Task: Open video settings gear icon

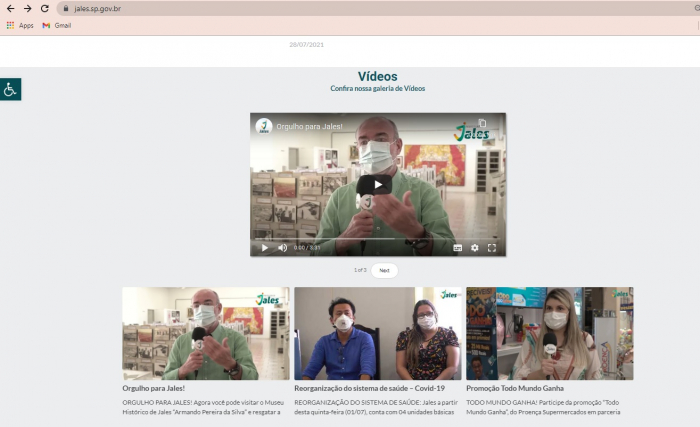Action: pos(475,247)
